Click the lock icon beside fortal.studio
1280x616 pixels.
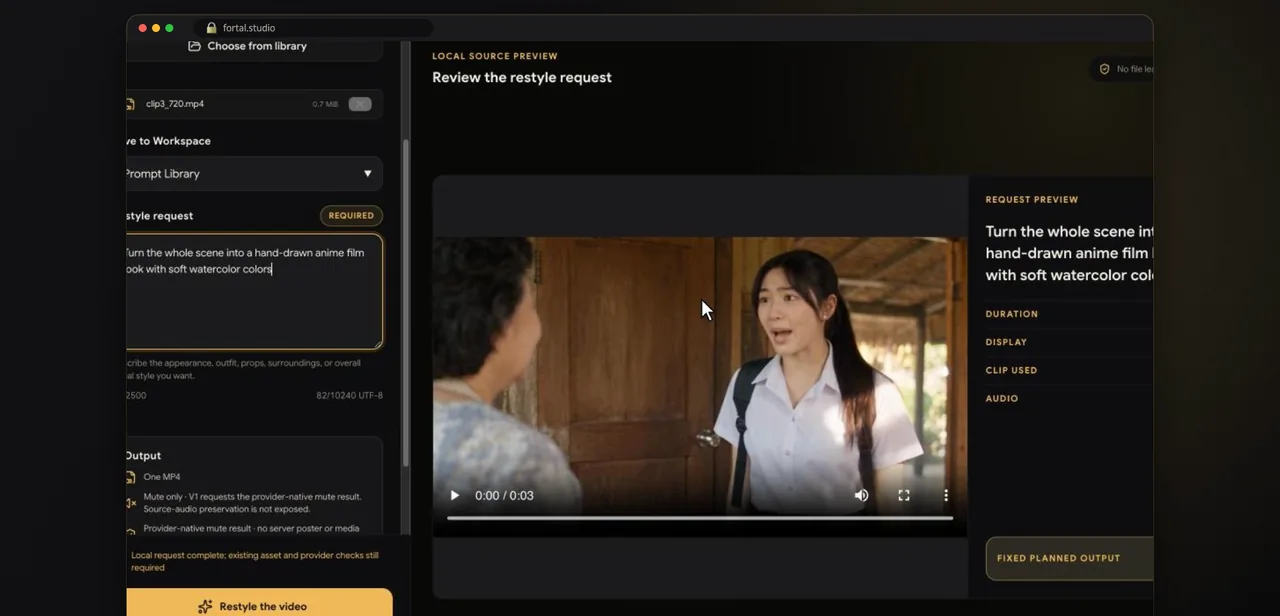pyautogui.click(x=211, y=28)
